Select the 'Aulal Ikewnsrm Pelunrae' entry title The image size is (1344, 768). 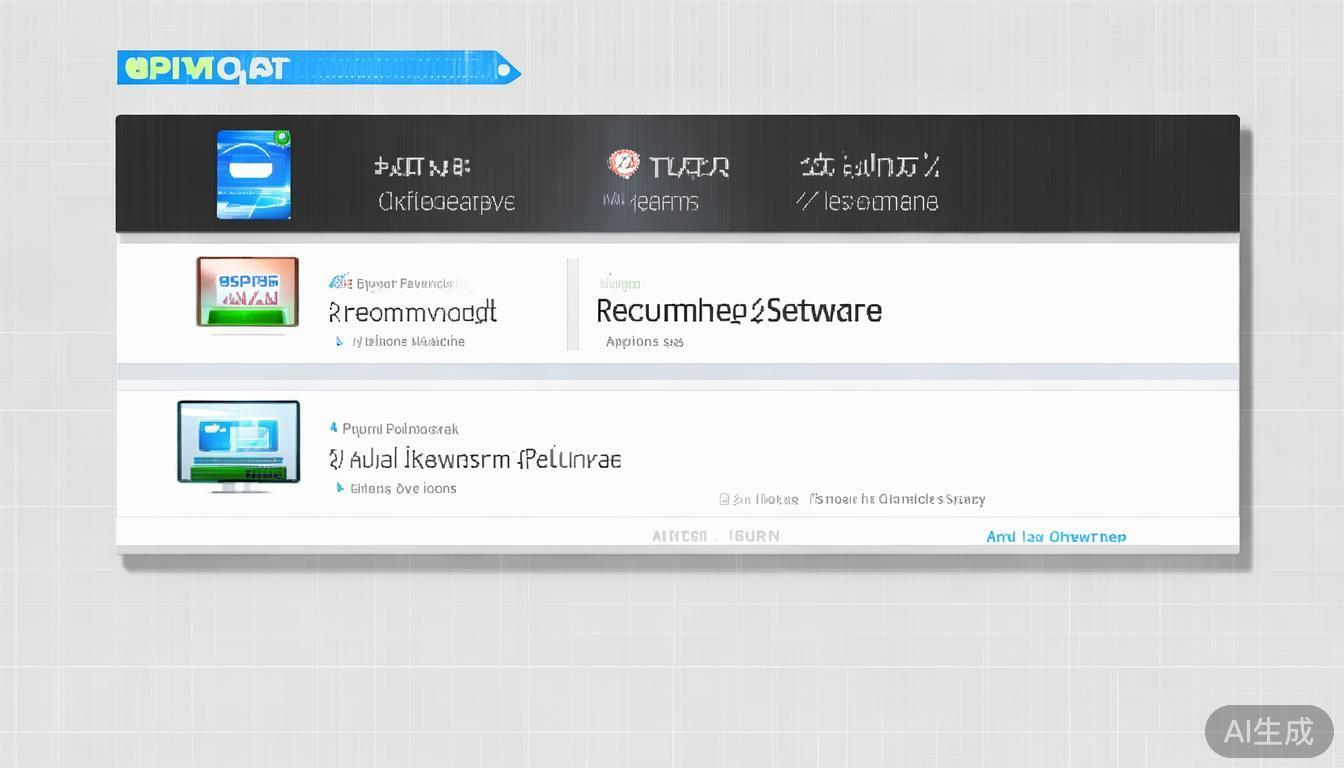pyautogui.click(x=475, y=459)
